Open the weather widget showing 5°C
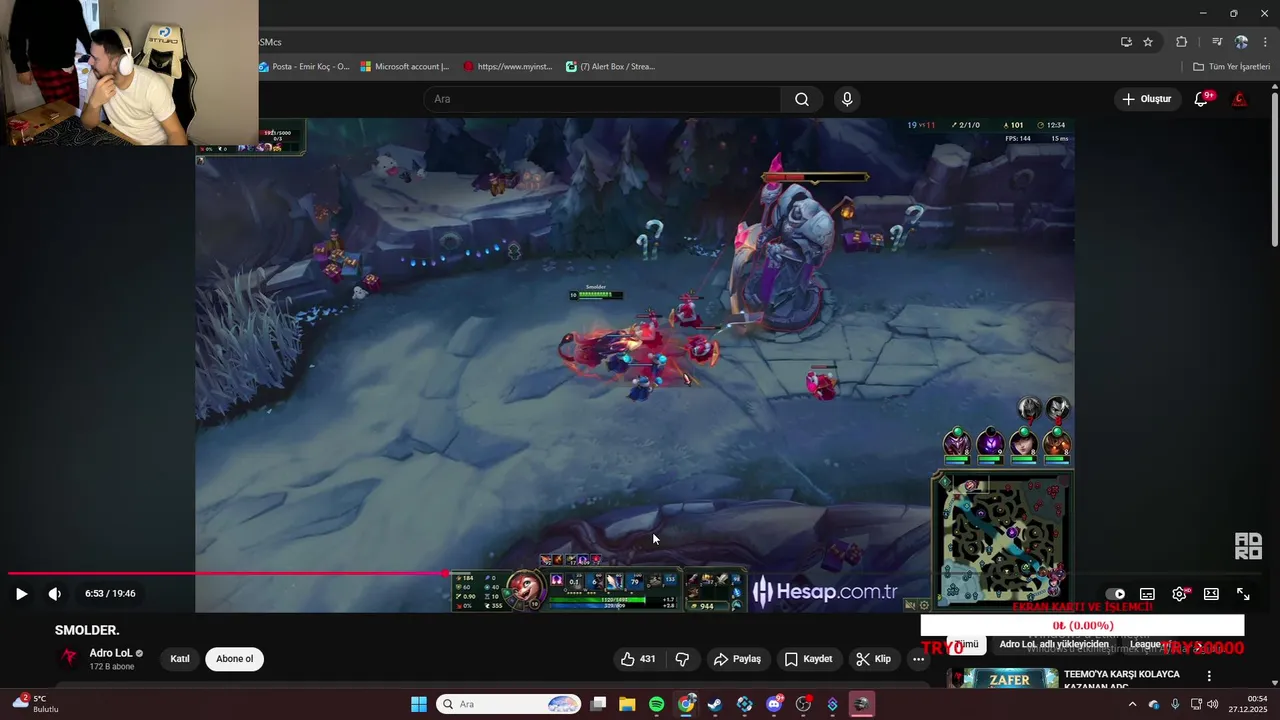The height and width of the screenshot is (720, 1280). pyautogui.click(x=35, y=704)
